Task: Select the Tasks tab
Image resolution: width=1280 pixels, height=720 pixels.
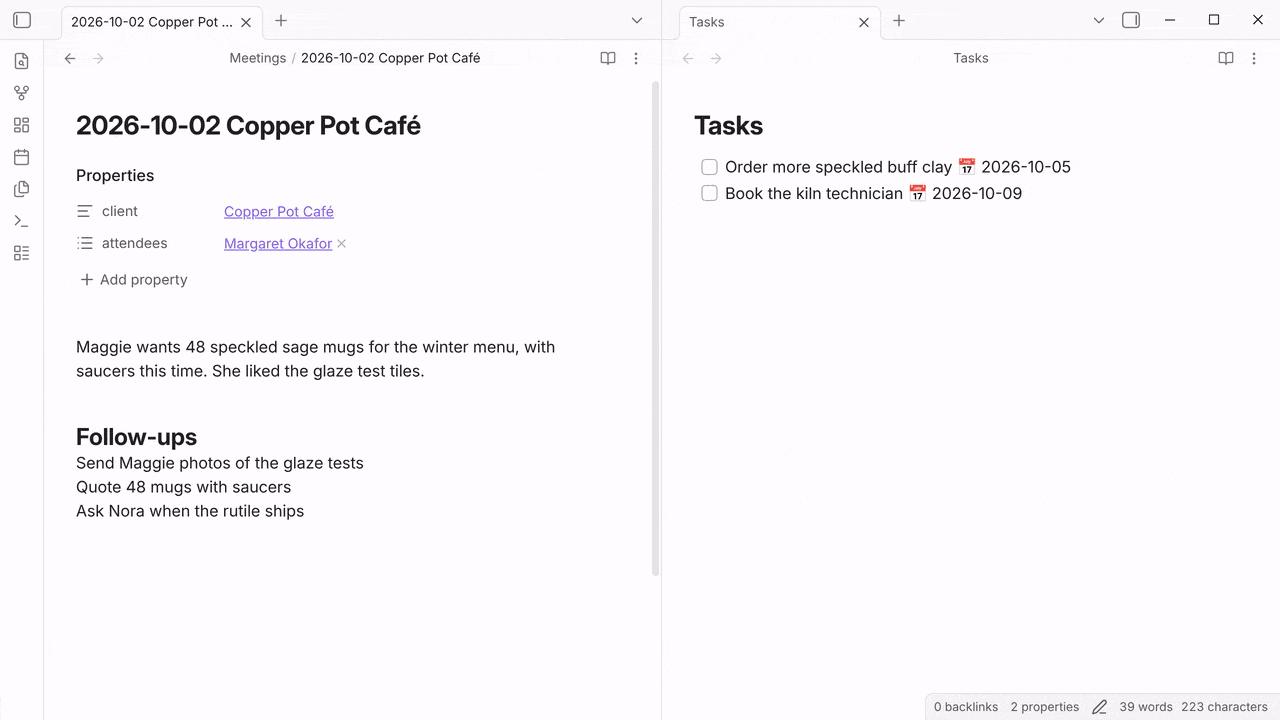Action: (x=780, y=22)
